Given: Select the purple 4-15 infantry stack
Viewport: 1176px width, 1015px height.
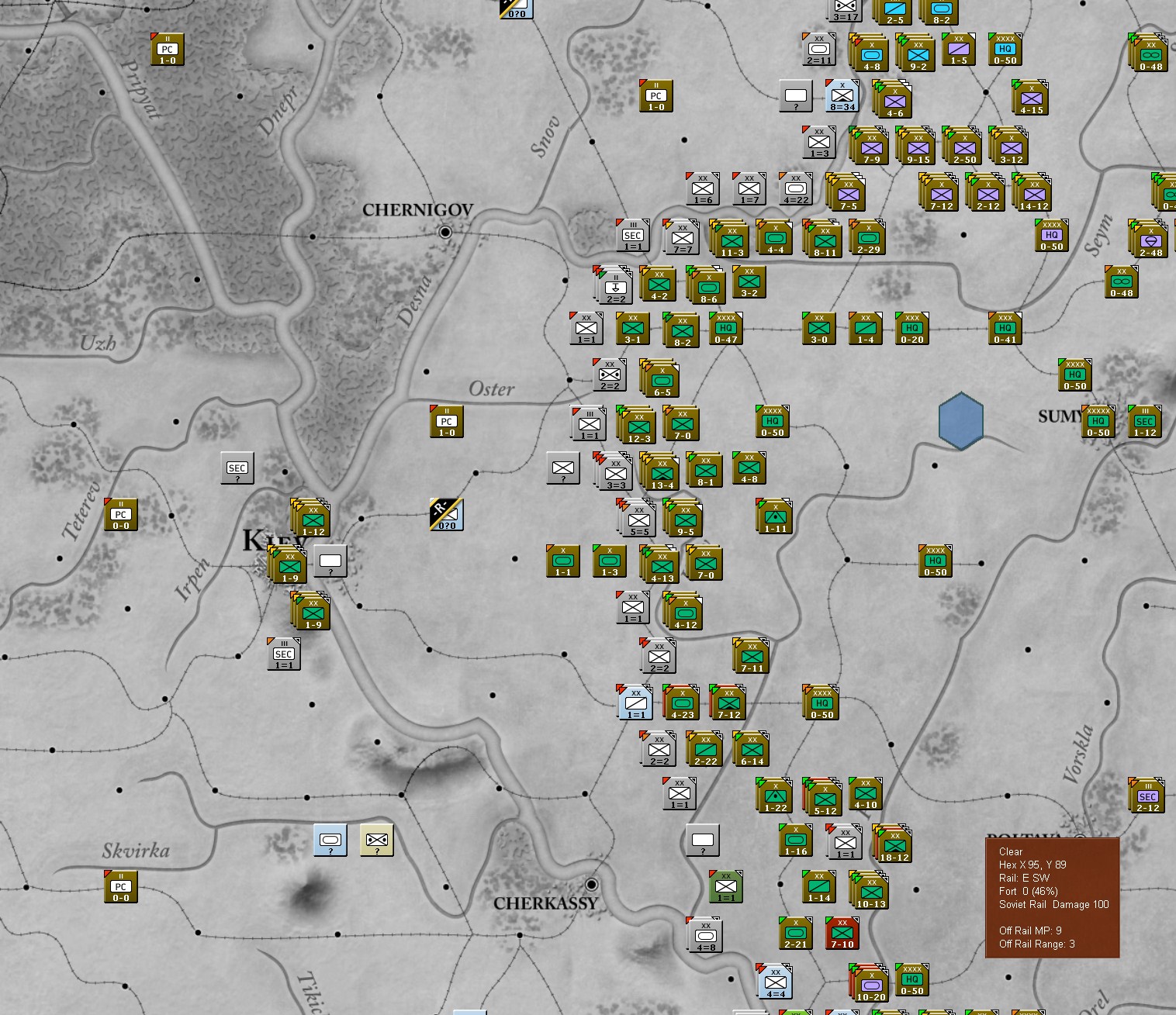Looking at the screenshot, I should coord(1031,98).
